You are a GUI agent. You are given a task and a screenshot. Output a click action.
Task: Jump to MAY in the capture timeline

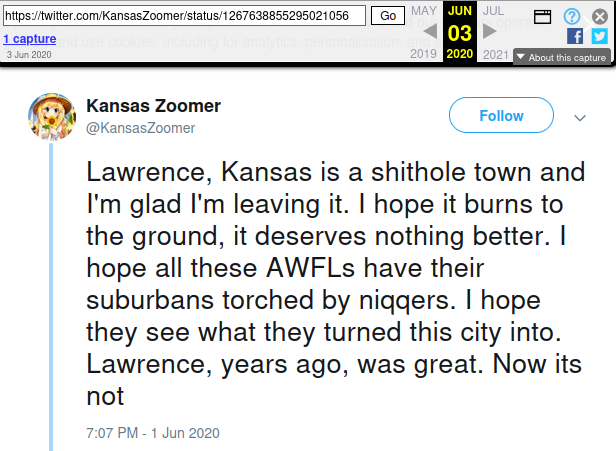click(424, 10)
